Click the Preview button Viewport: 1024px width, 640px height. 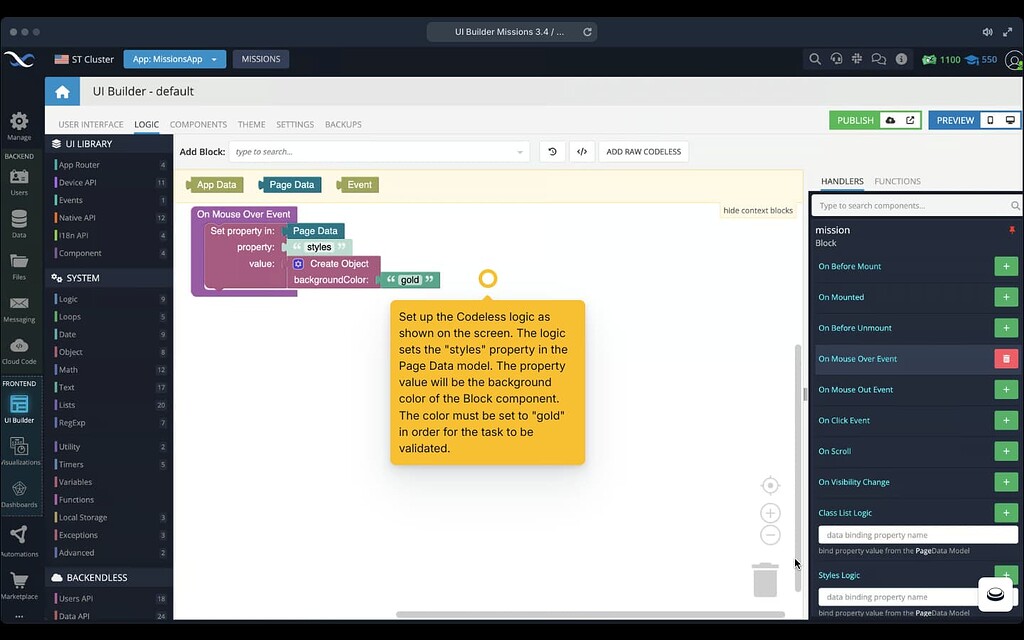[x=955, y=120]
